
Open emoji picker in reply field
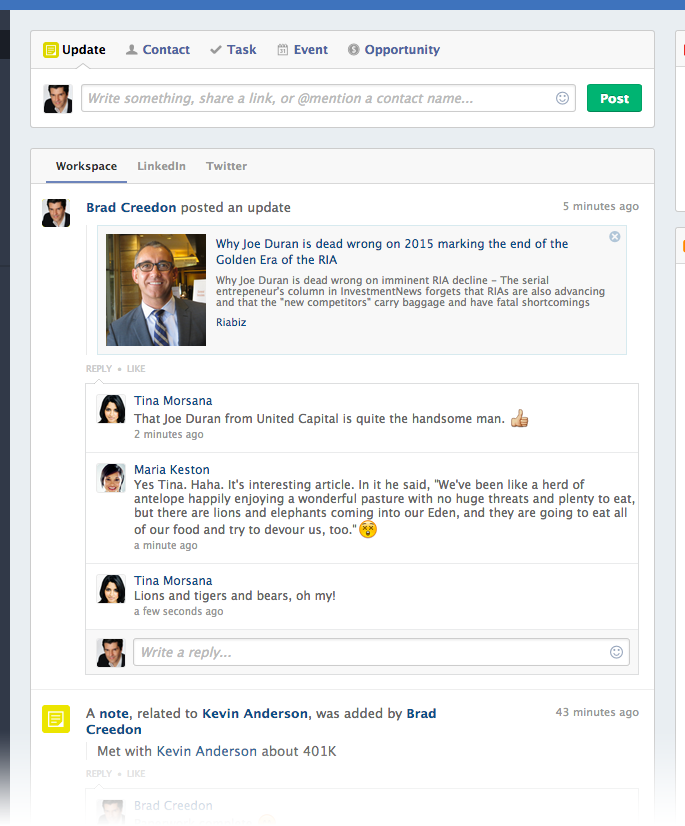(x=616, y=652)
